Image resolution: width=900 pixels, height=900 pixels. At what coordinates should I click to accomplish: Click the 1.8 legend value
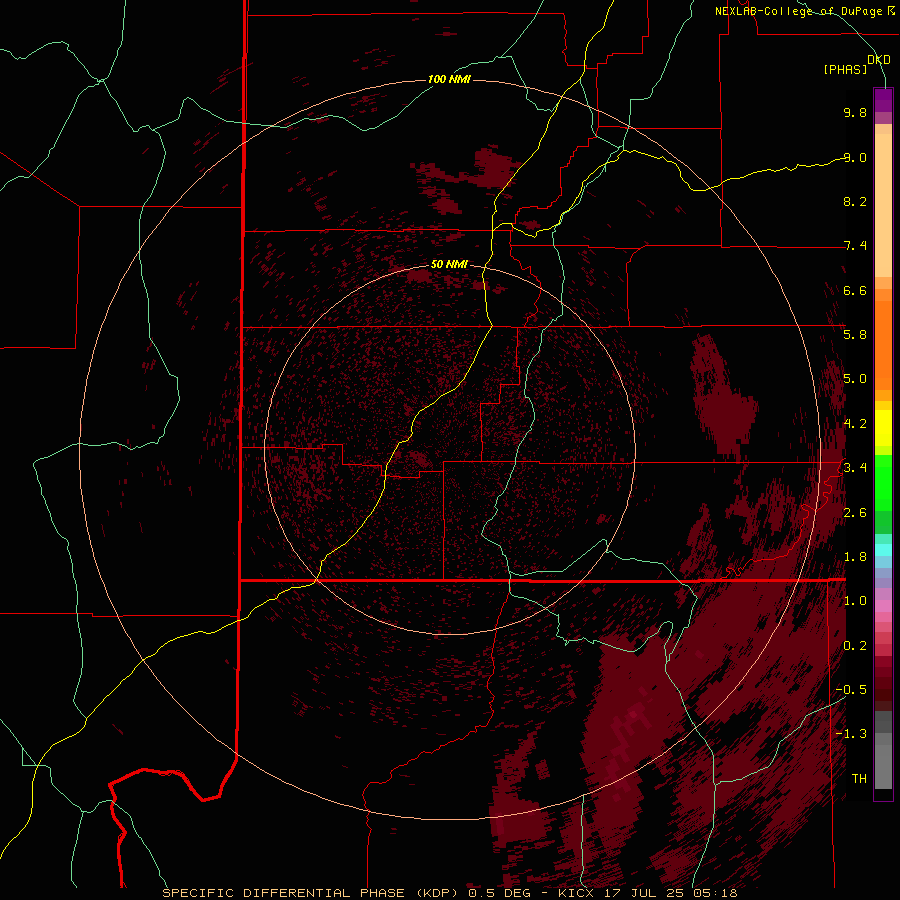[855, 557]
